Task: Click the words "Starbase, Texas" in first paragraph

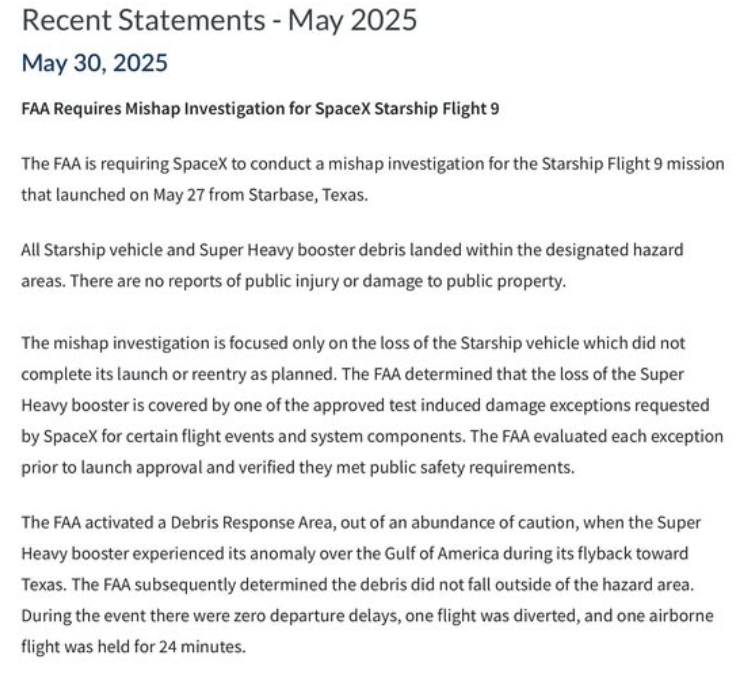Action: 308,195
